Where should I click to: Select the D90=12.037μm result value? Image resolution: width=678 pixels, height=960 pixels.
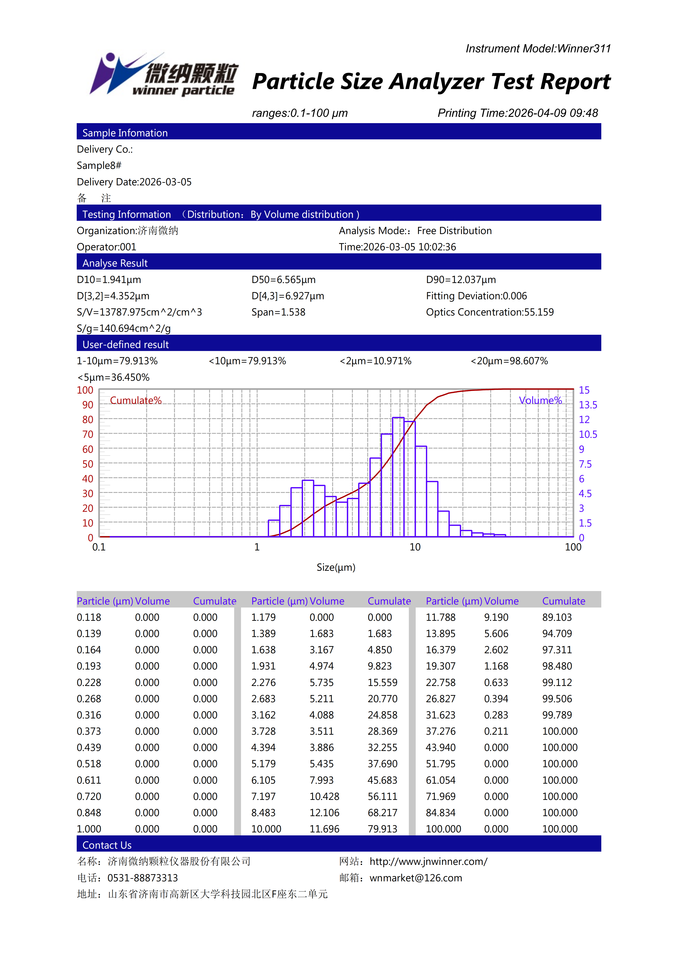tap(461, 280)
